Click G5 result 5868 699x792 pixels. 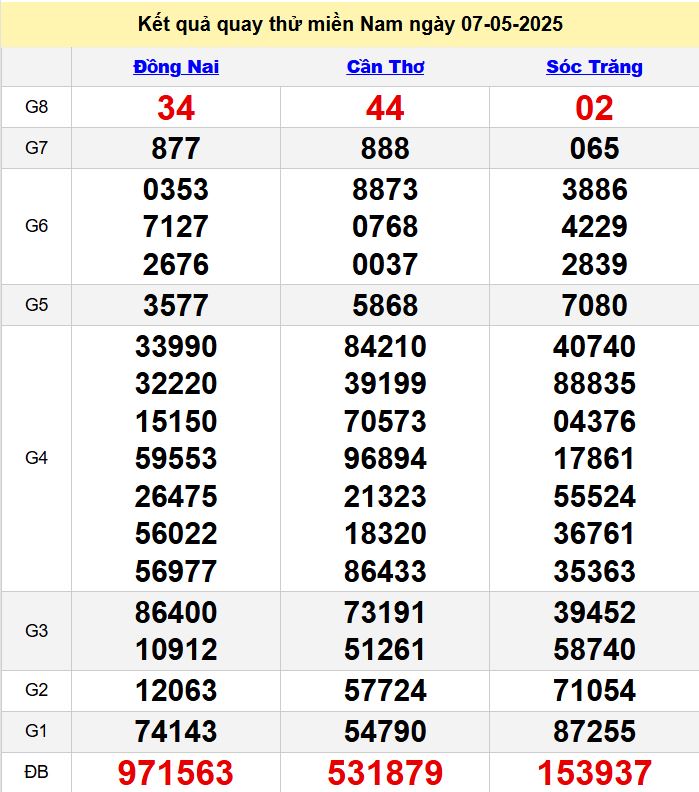click(x=385, y=305)
